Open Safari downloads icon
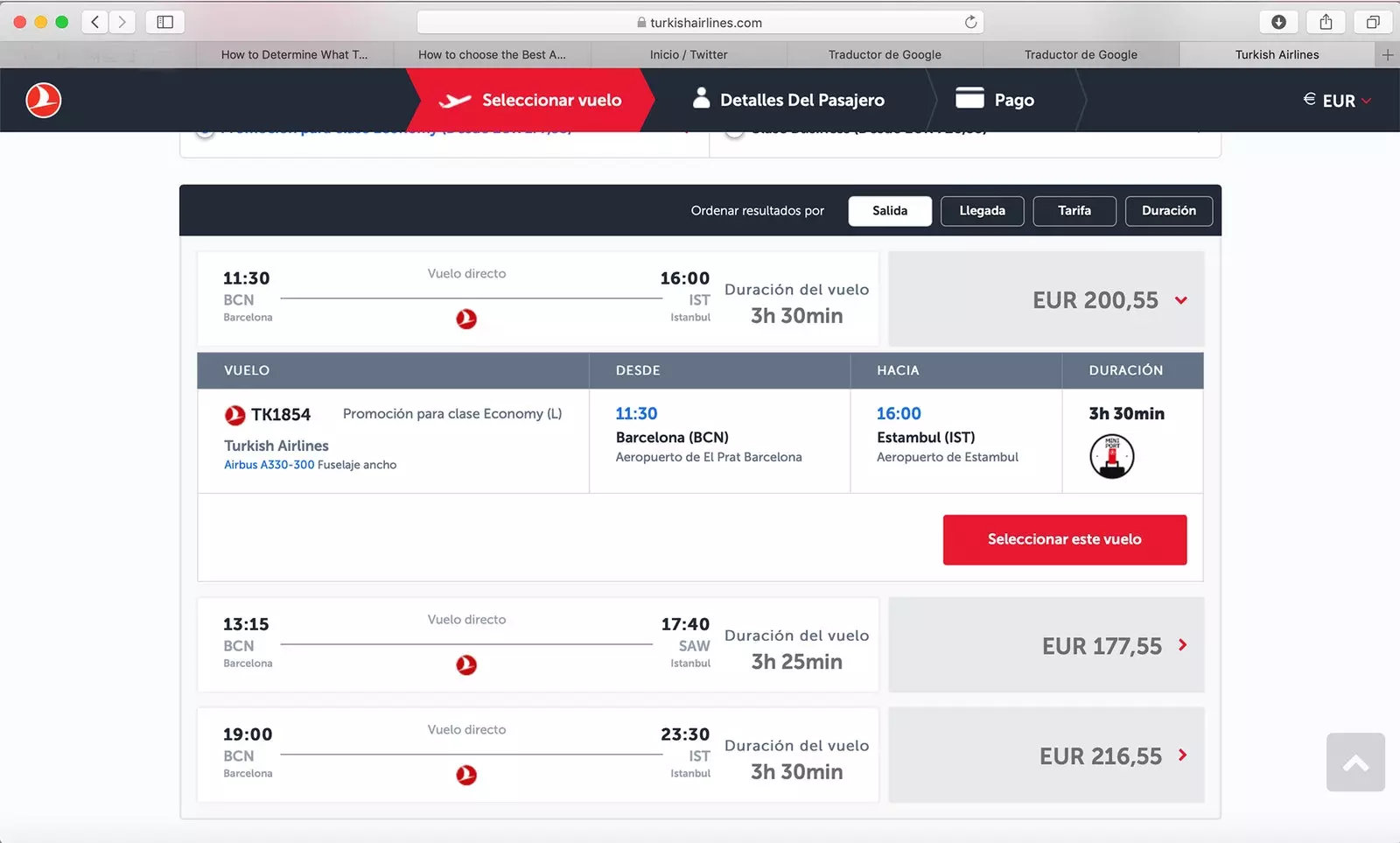1400x843 pixels. pyautogui.click(x=1278, y=22)
